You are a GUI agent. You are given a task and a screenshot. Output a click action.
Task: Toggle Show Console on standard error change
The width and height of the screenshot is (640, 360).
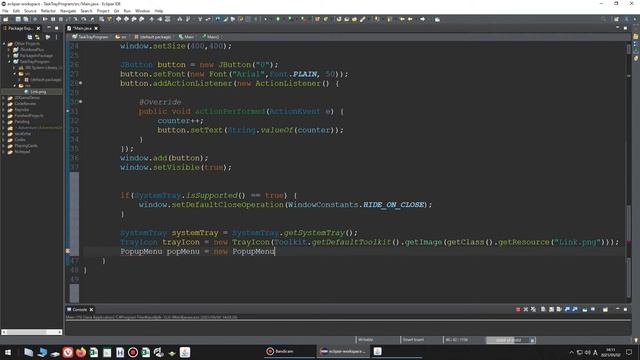tap(575, 309)
